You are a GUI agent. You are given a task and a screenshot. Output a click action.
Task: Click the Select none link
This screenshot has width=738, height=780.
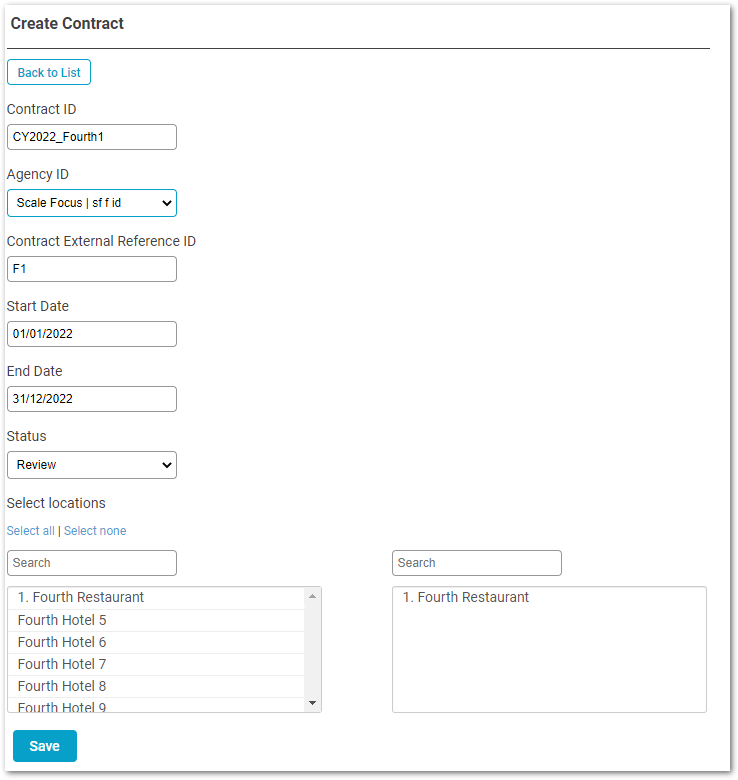tap(95, 531)
